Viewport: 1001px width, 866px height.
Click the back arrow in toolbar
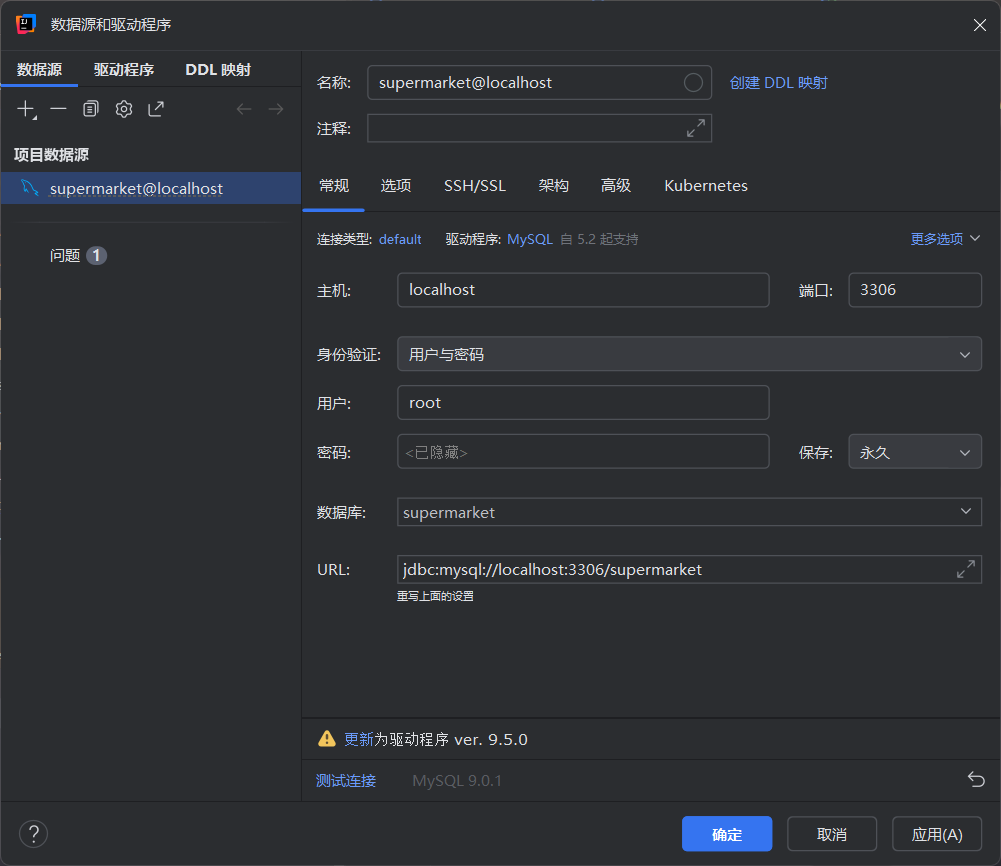[244, 109]
